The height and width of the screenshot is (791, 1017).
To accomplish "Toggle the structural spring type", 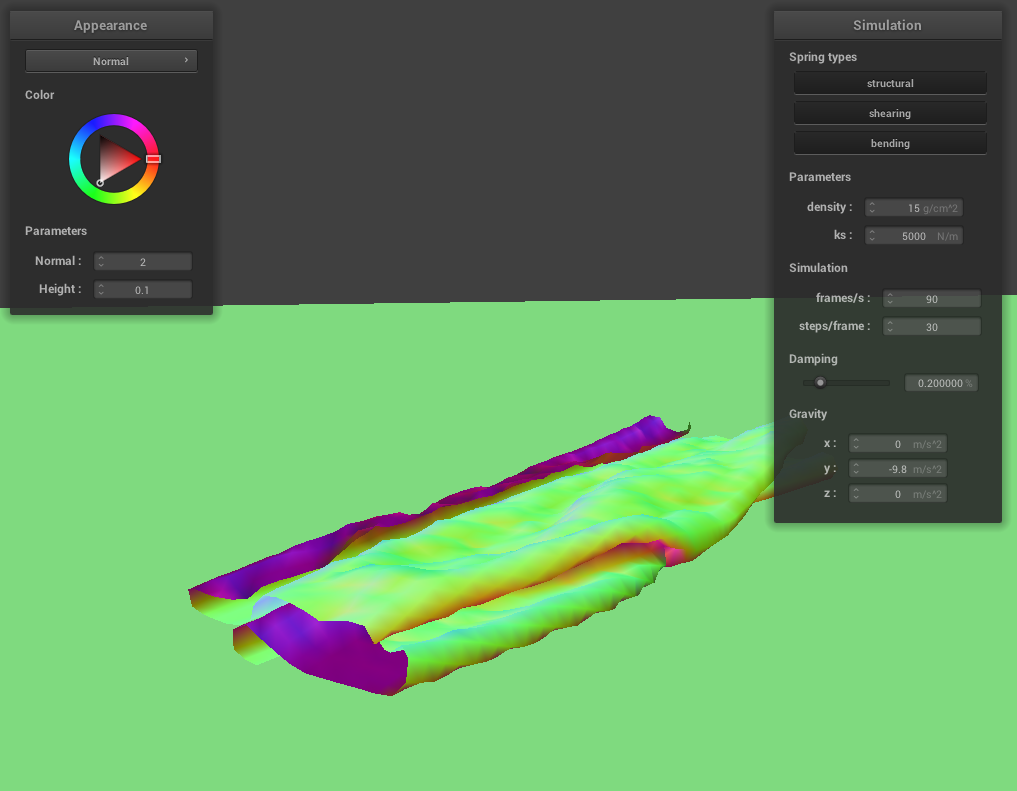I will coord(890,83).
